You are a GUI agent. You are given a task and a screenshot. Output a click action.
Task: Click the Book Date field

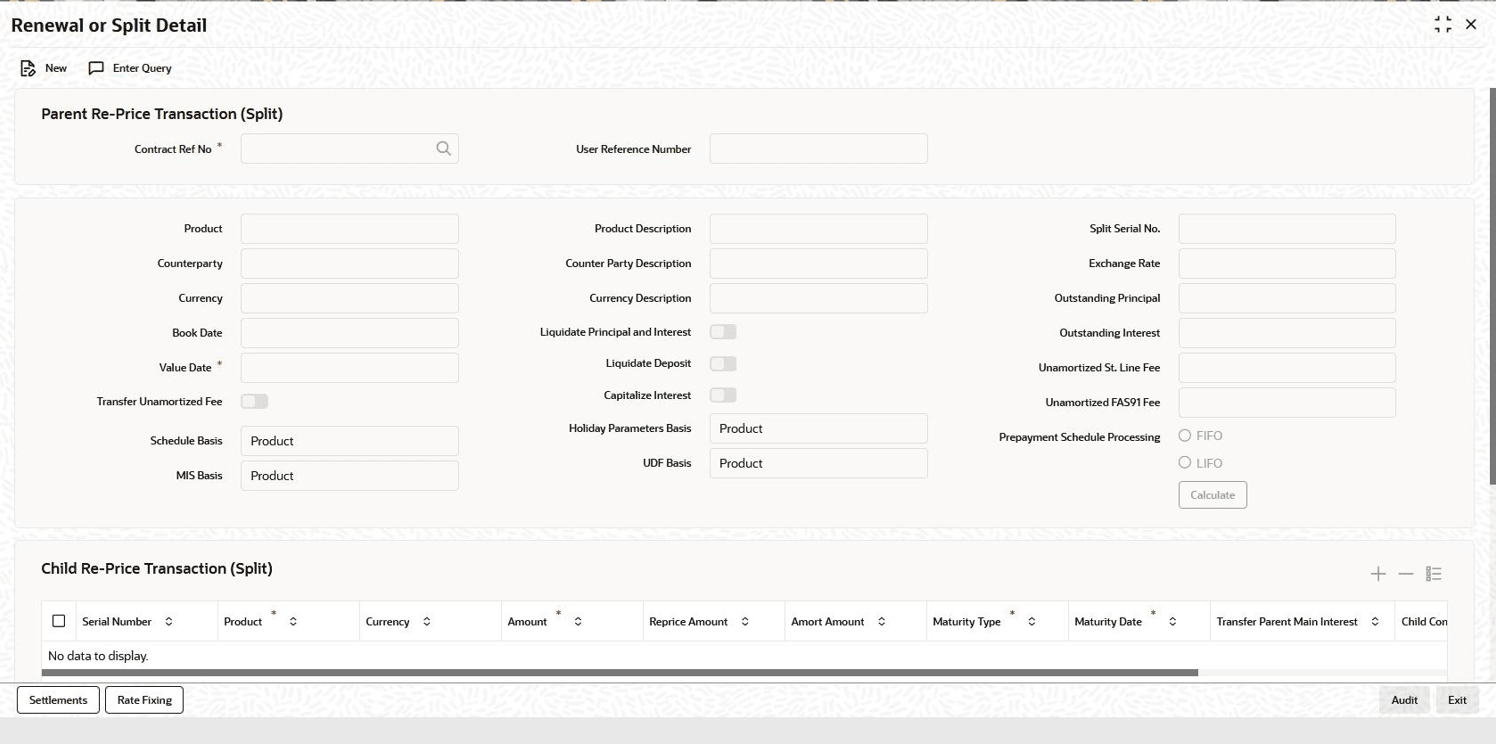coord(350,333)
